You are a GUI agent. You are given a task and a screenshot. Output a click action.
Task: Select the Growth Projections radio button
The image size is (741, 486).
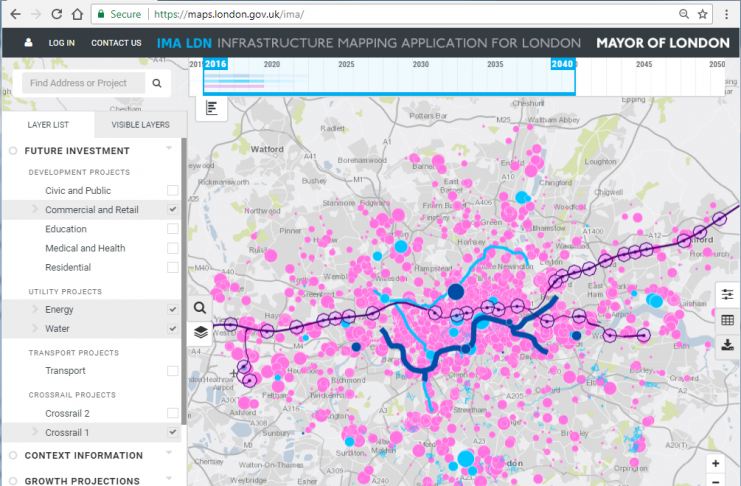pyautogui.click(x=13, y=481)
